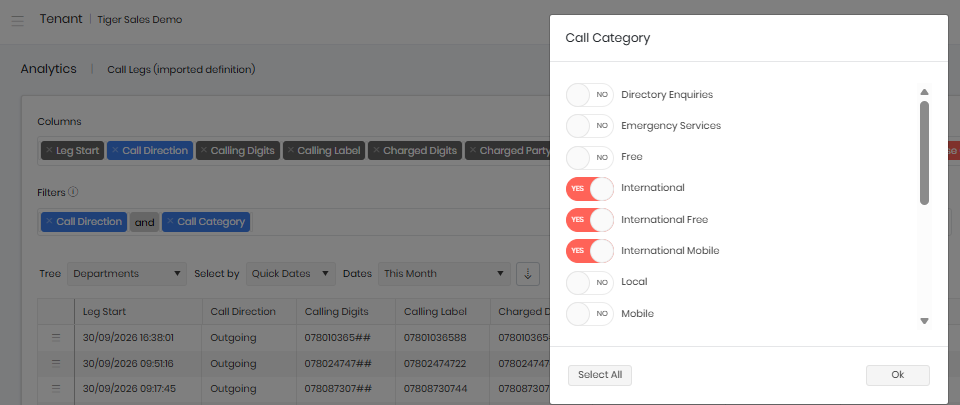Click scroll up arrow in Call Category list
Viewport: 960px width, 405px height.
click(x=924, y=92)
